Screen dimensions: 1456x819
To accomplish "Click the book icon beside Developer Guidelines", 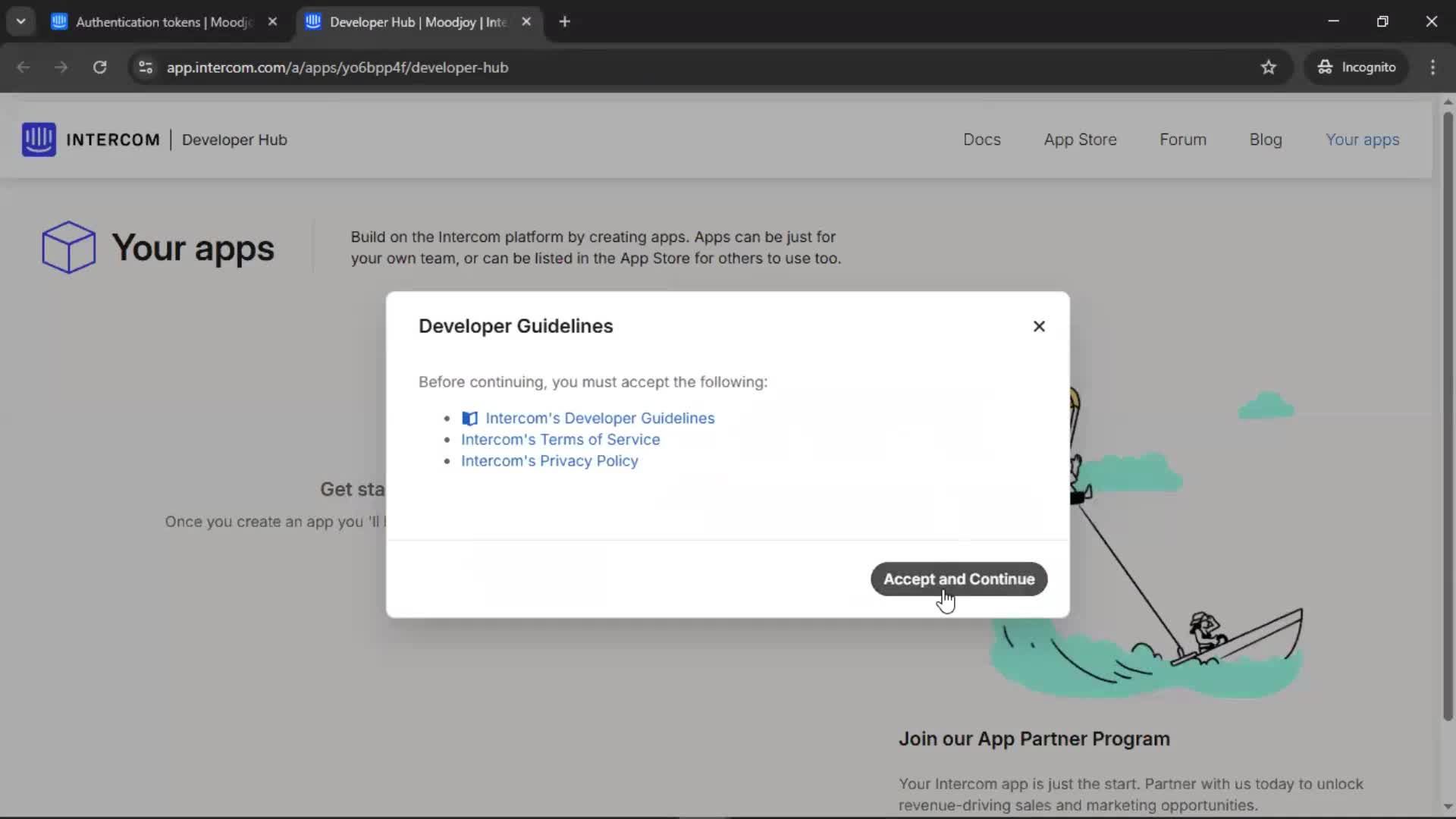I will [469, 419].
